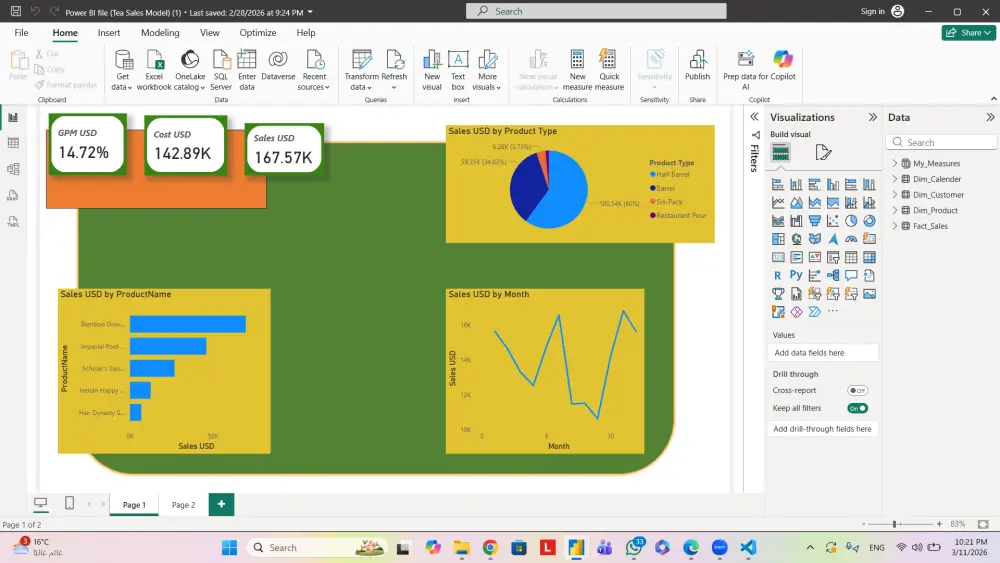Select the slicer visual

coord(833,258)
